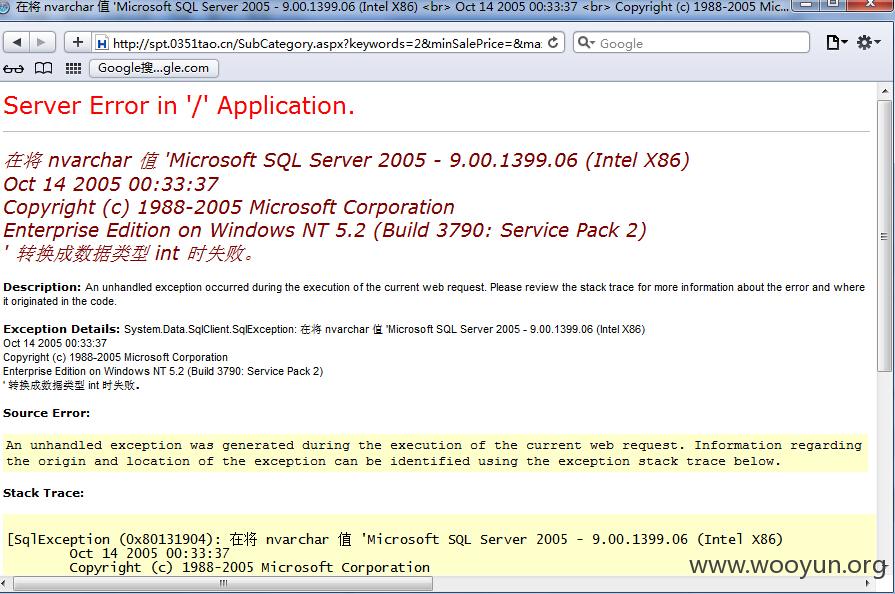The height and width of the screenshot is (594, 895).
Task: Open the Google搜...gle.com bookmark
Action: [154, 68]
